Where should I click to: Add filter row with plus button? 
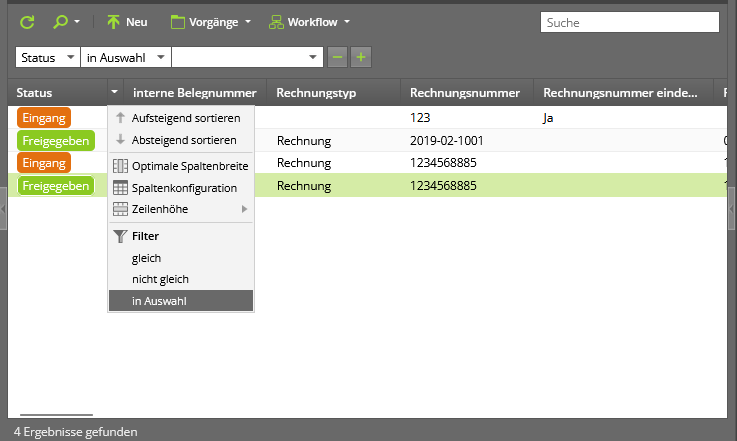pyautogui.click(x=361, y=57)
